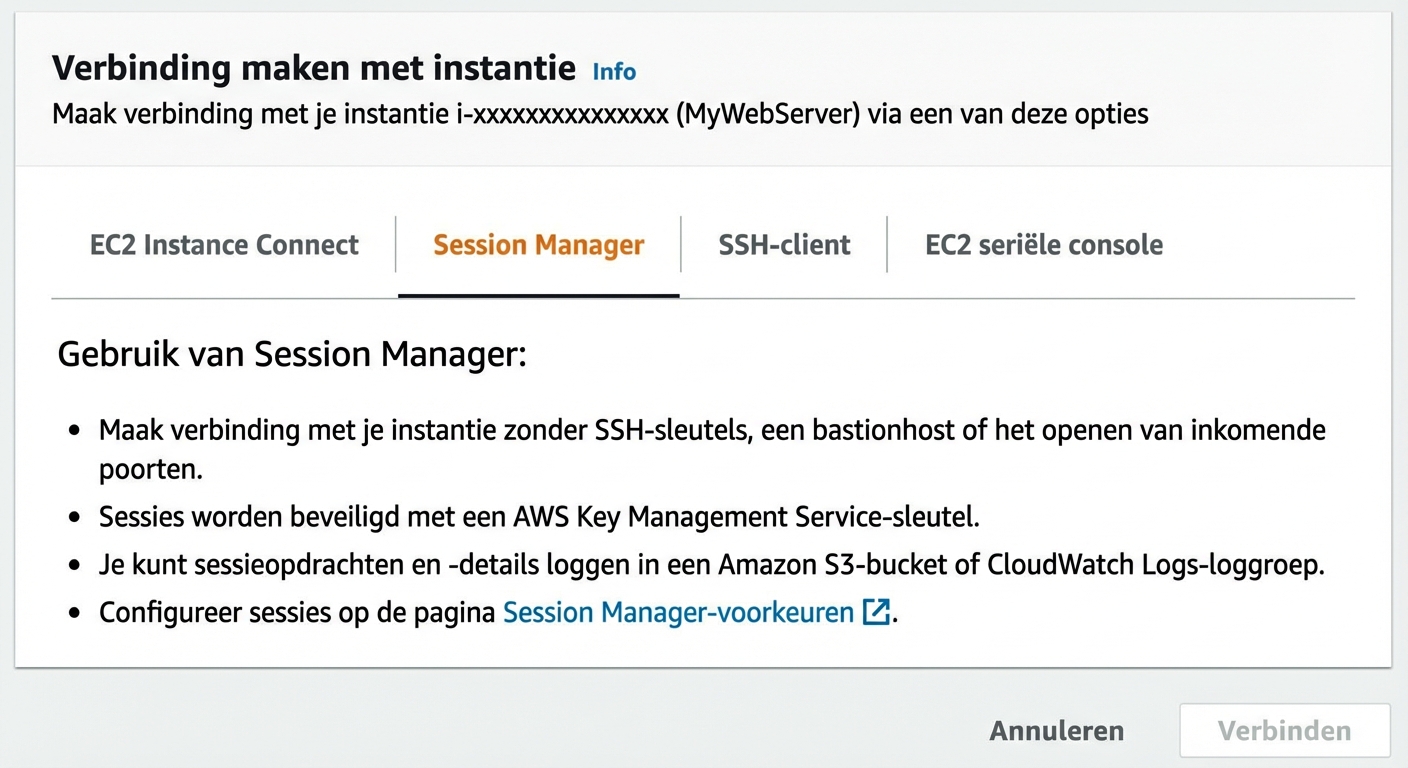The height and width of the screenshot is (768, 1408).
Task: Click the active tab underline indicator
Action: [x=538, y=295]
